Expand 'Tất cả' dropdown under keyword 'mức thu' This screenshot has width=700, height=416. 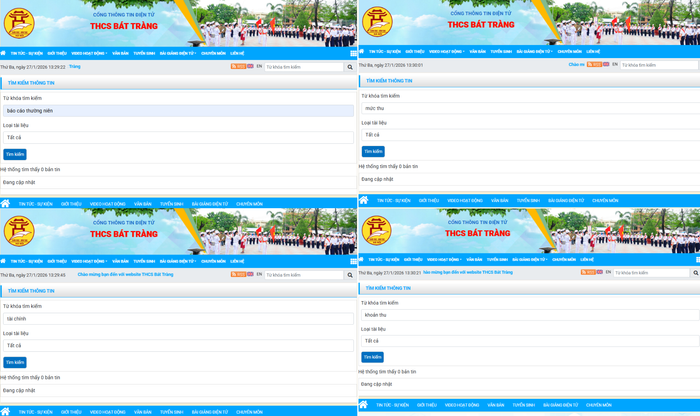point(529,135)
